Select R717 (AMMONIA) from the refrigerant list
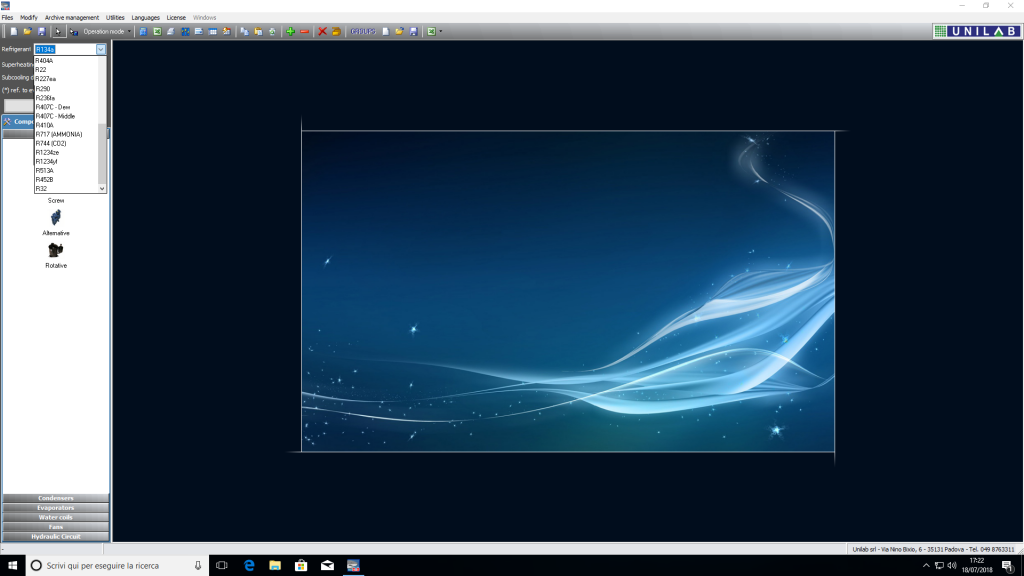The image size is (1024, 576). point(58,132)
